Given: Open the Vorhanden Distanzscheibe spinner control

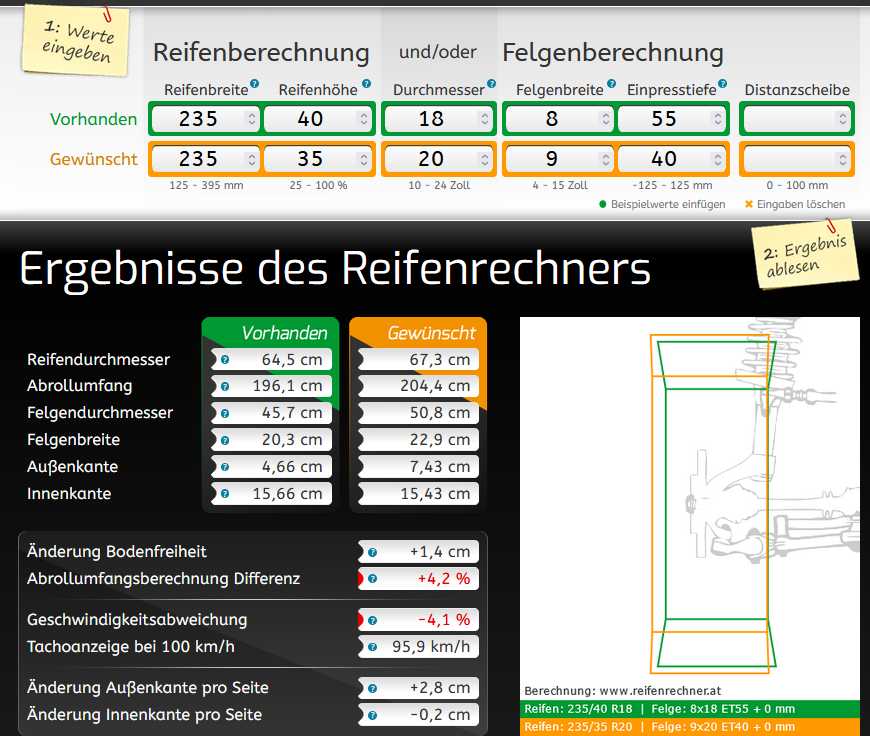Looking at the screenshot, I should [x=843, y=119].
